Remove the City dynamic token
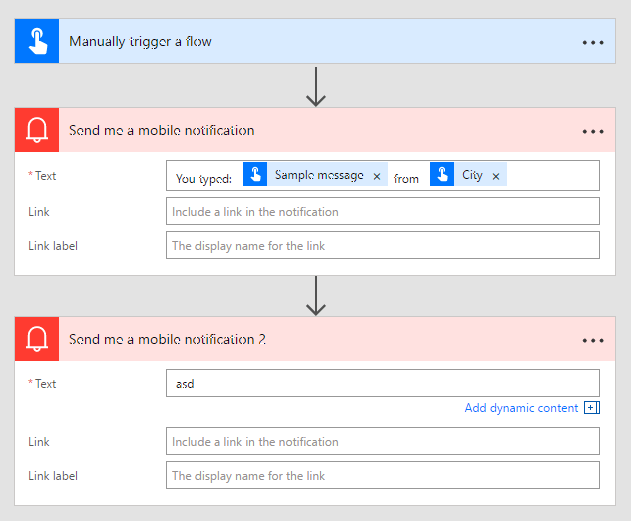Image resolution: width=631 pixels, height=521 pixels. point(496,176)
